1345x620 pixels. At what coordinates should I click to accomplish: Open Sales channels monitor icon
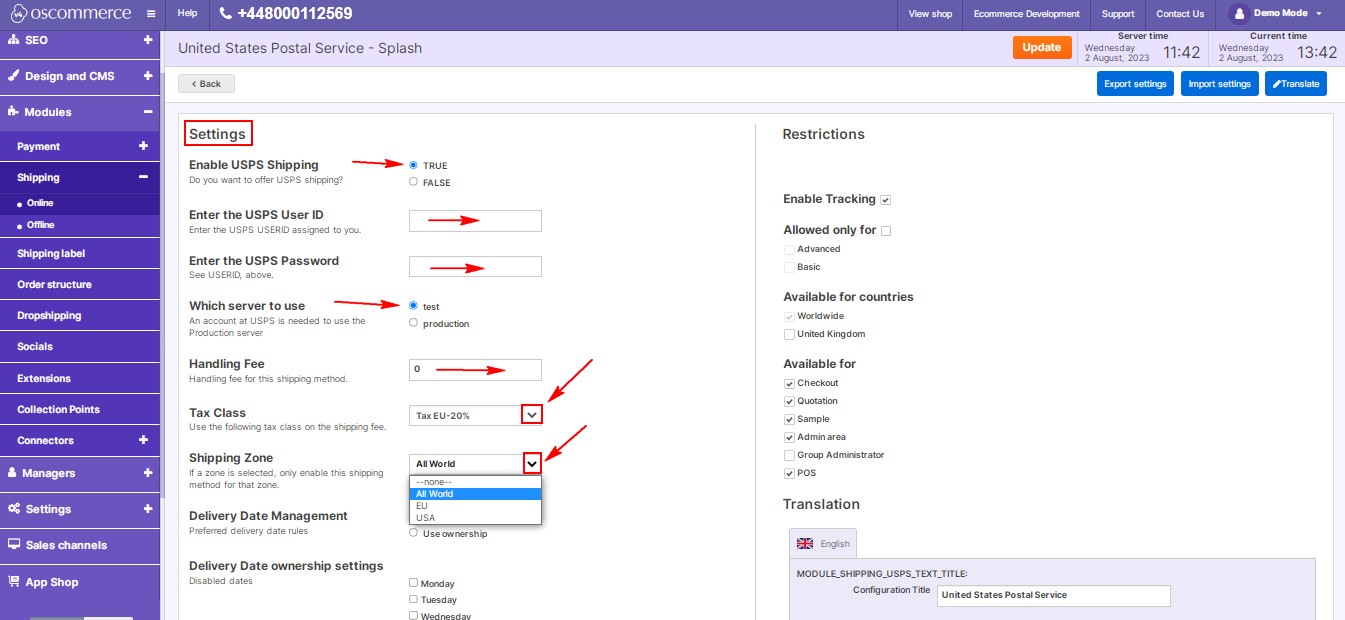point(14,545)
